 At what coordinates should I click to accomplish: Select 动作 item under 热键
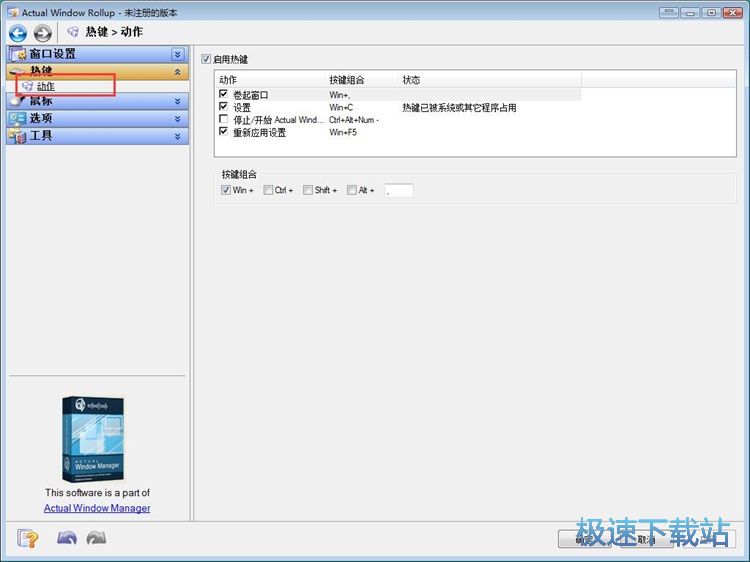point(46,86)
